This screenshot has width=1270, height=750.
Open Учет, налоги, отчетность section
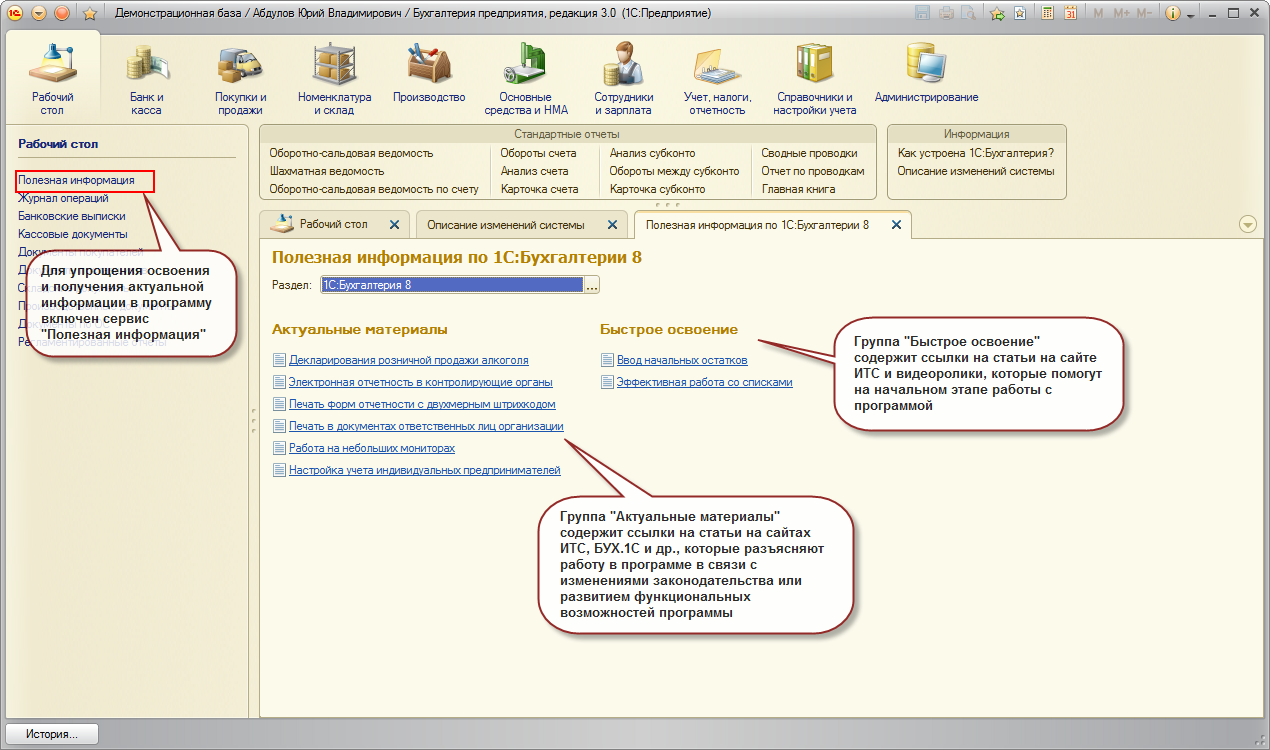[x=717, y=78]
